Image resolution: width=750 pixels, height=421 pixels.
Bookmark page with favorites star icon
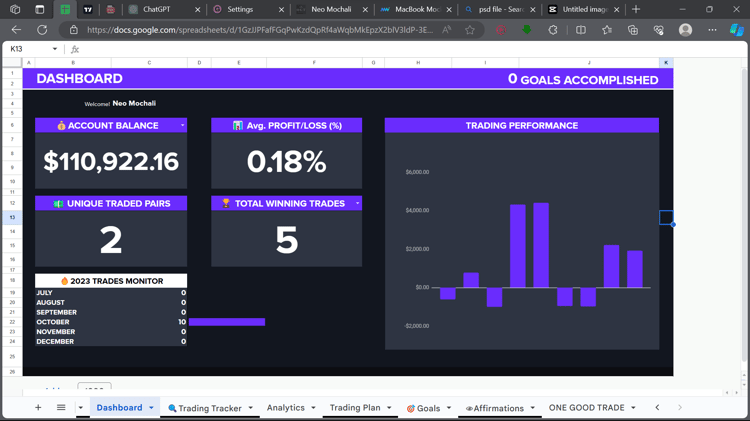pos(470,30)
